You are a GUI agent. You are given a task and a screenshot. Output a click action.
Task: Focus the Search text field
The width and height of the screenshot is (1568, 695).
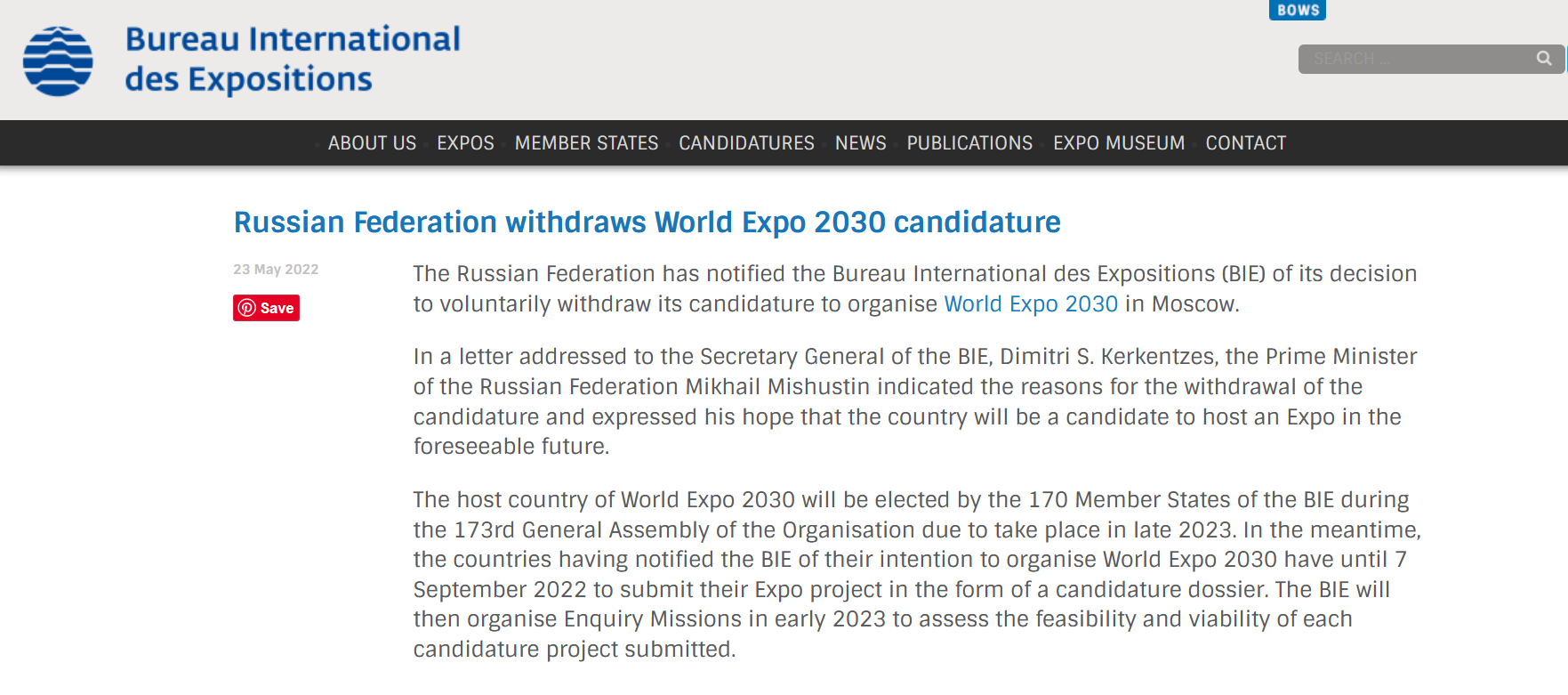click(x=1414, y=59)
